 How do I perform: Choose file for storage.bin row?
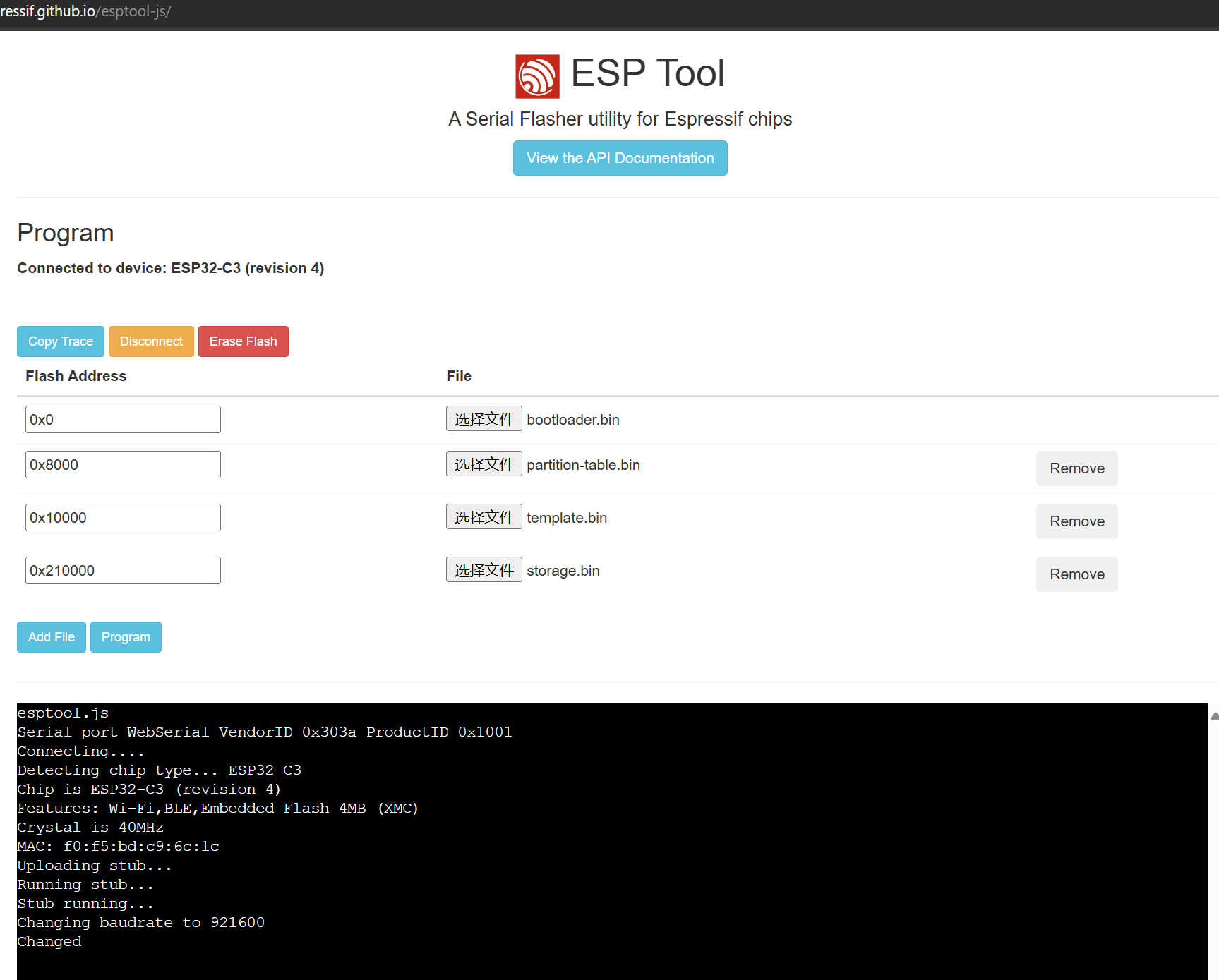click(484, 570)
